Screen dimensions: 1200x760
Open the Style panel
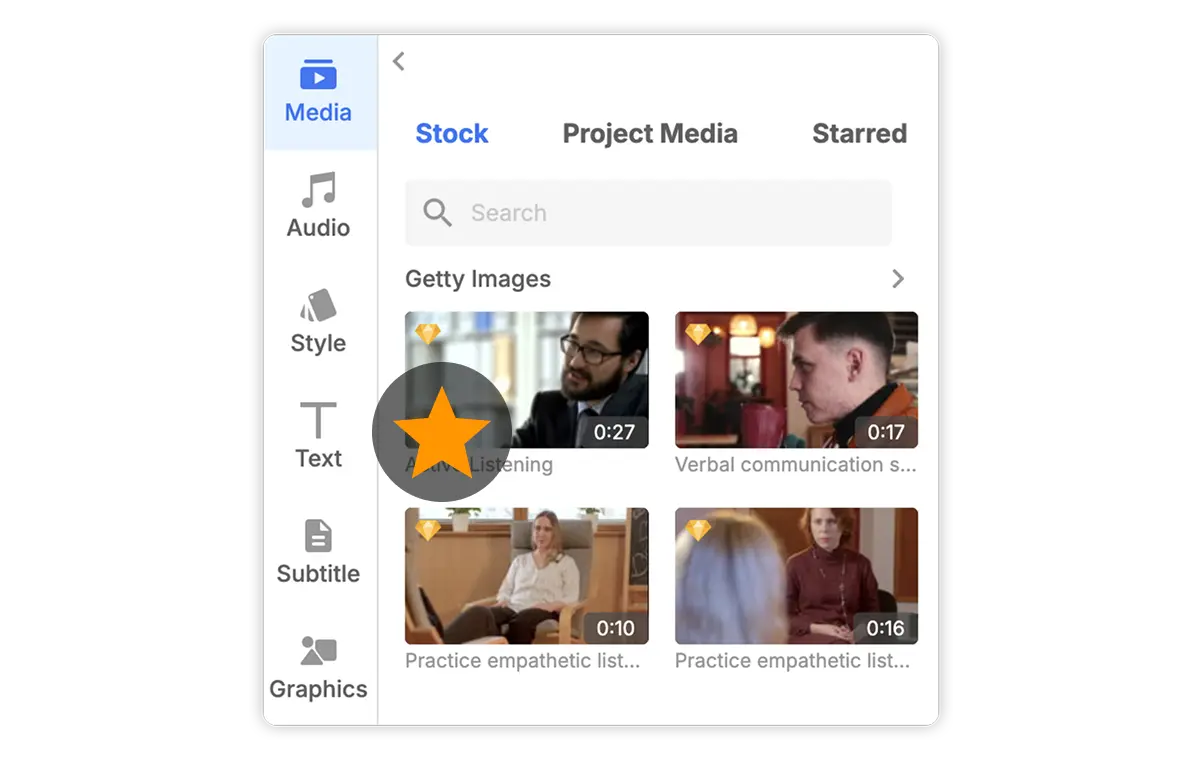(318, 322)
